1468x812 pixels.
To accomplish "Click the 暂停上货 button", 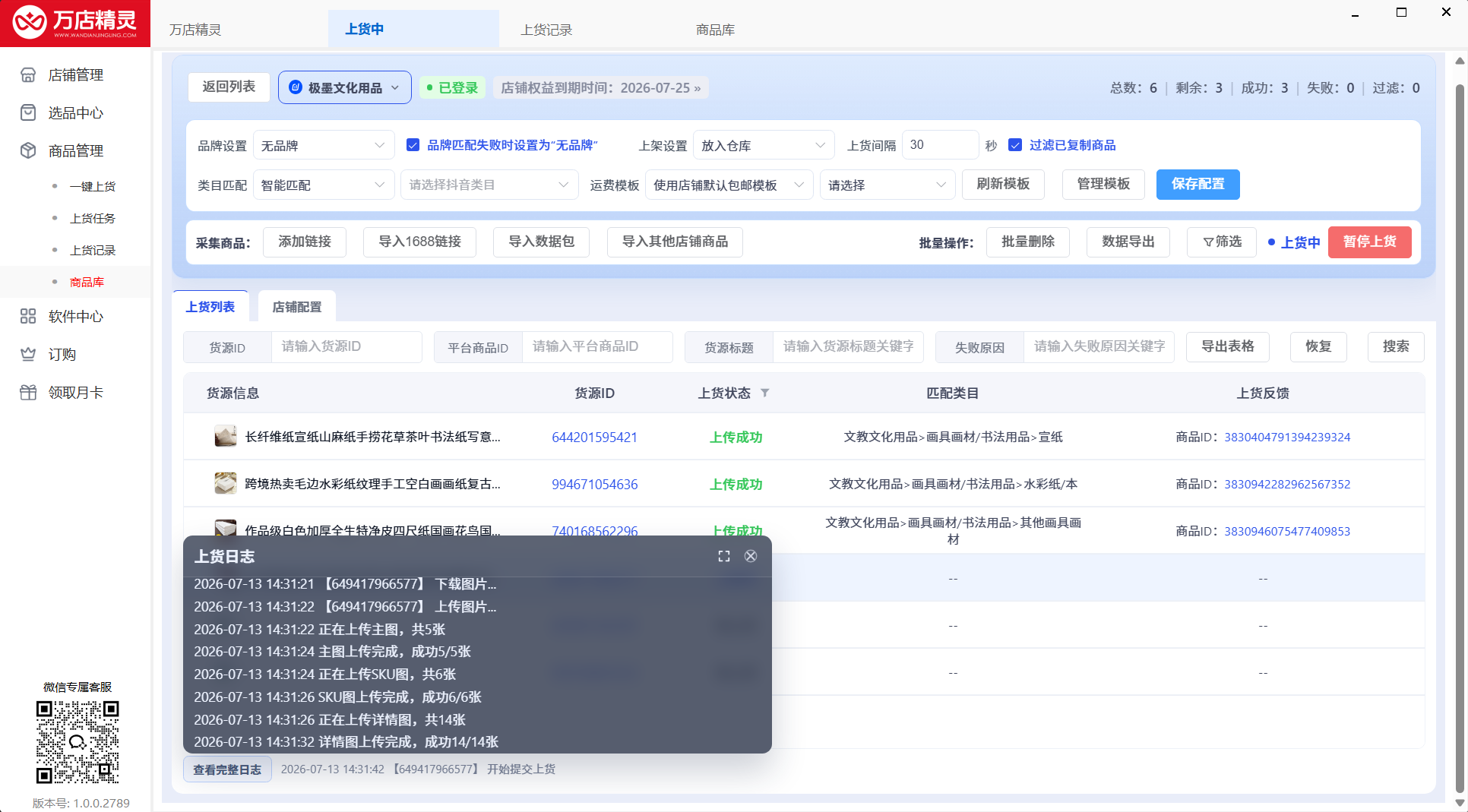I will 1370,242.
